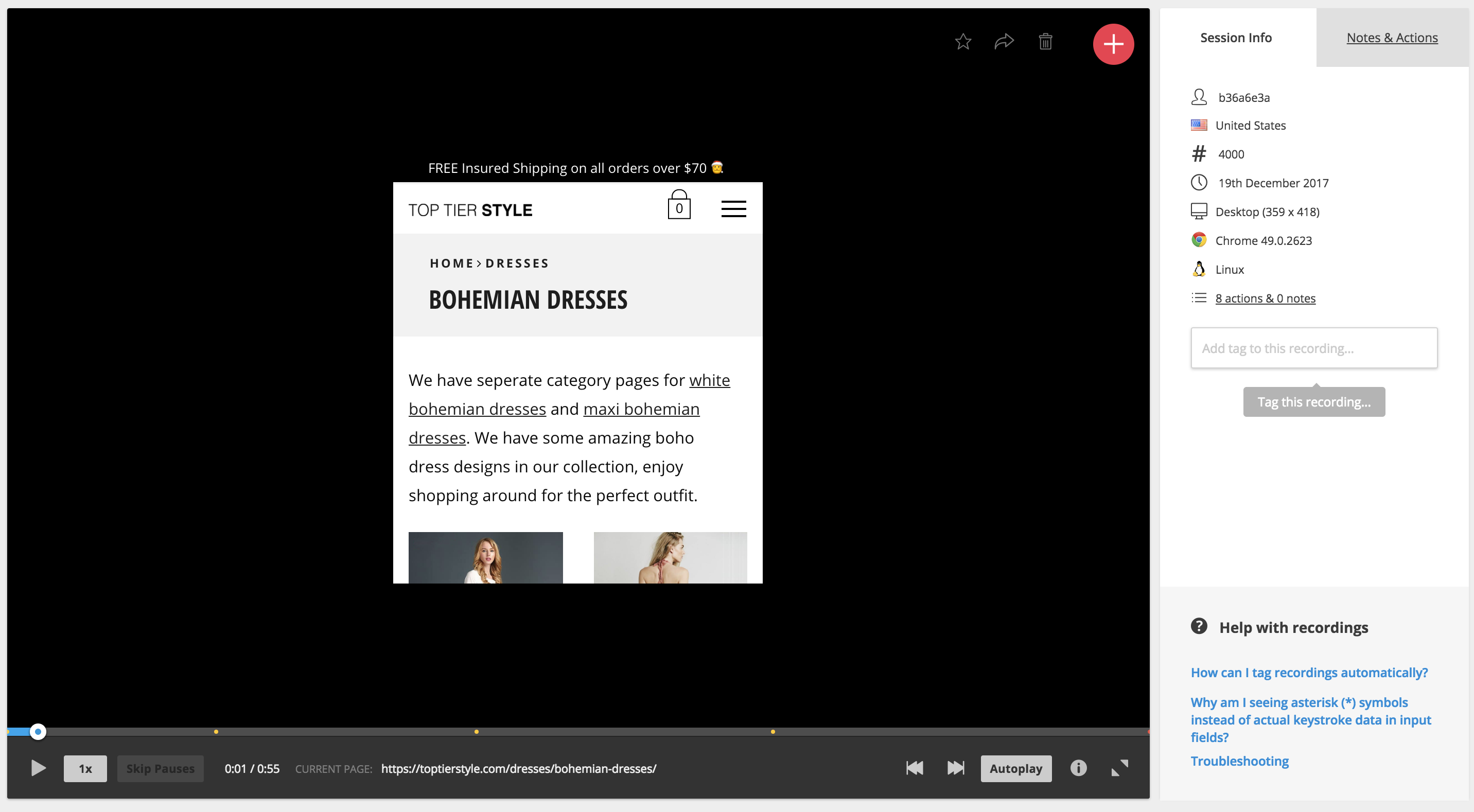Click the timeline playhead handle
Screen dimensions: 1474x812
click(38, 731)
